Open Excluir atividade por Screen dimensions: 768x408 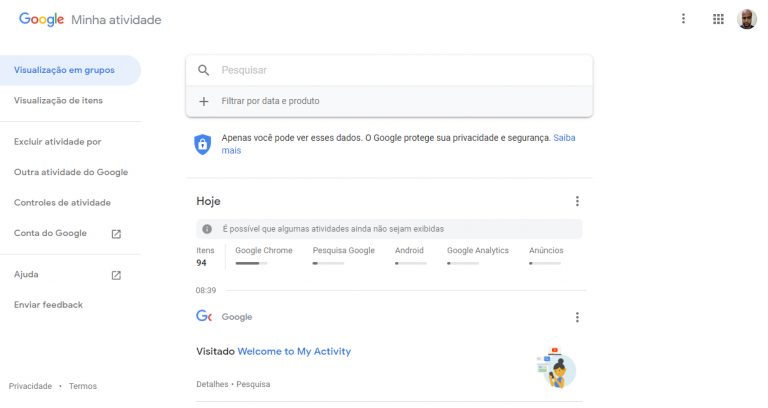click(x=58, y=142)
